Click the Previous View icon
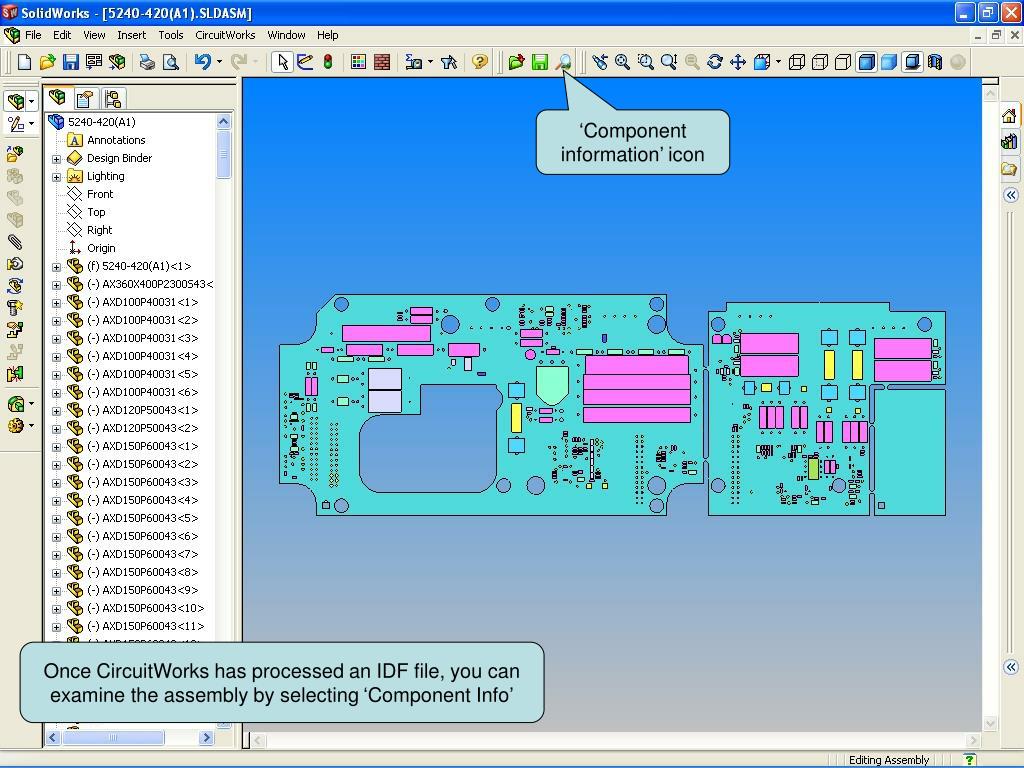Screen dimensions: 1024x768 [x=600, y=62]
